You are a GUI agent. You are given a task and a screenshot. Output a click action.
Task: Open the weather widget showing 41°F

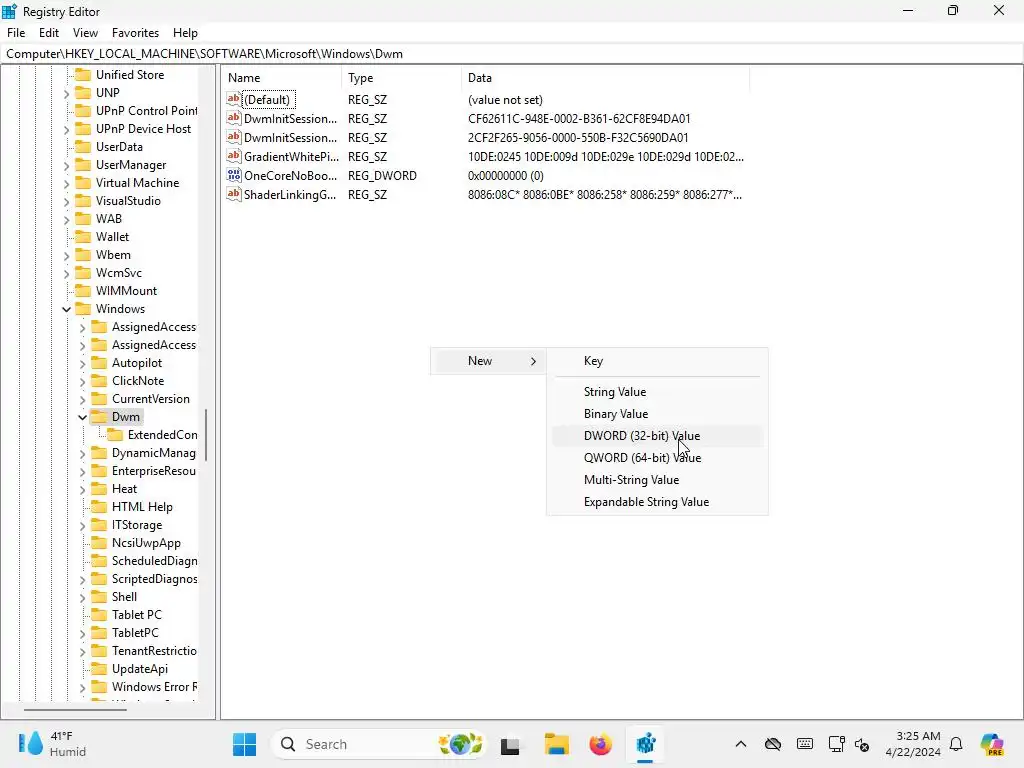53,744
